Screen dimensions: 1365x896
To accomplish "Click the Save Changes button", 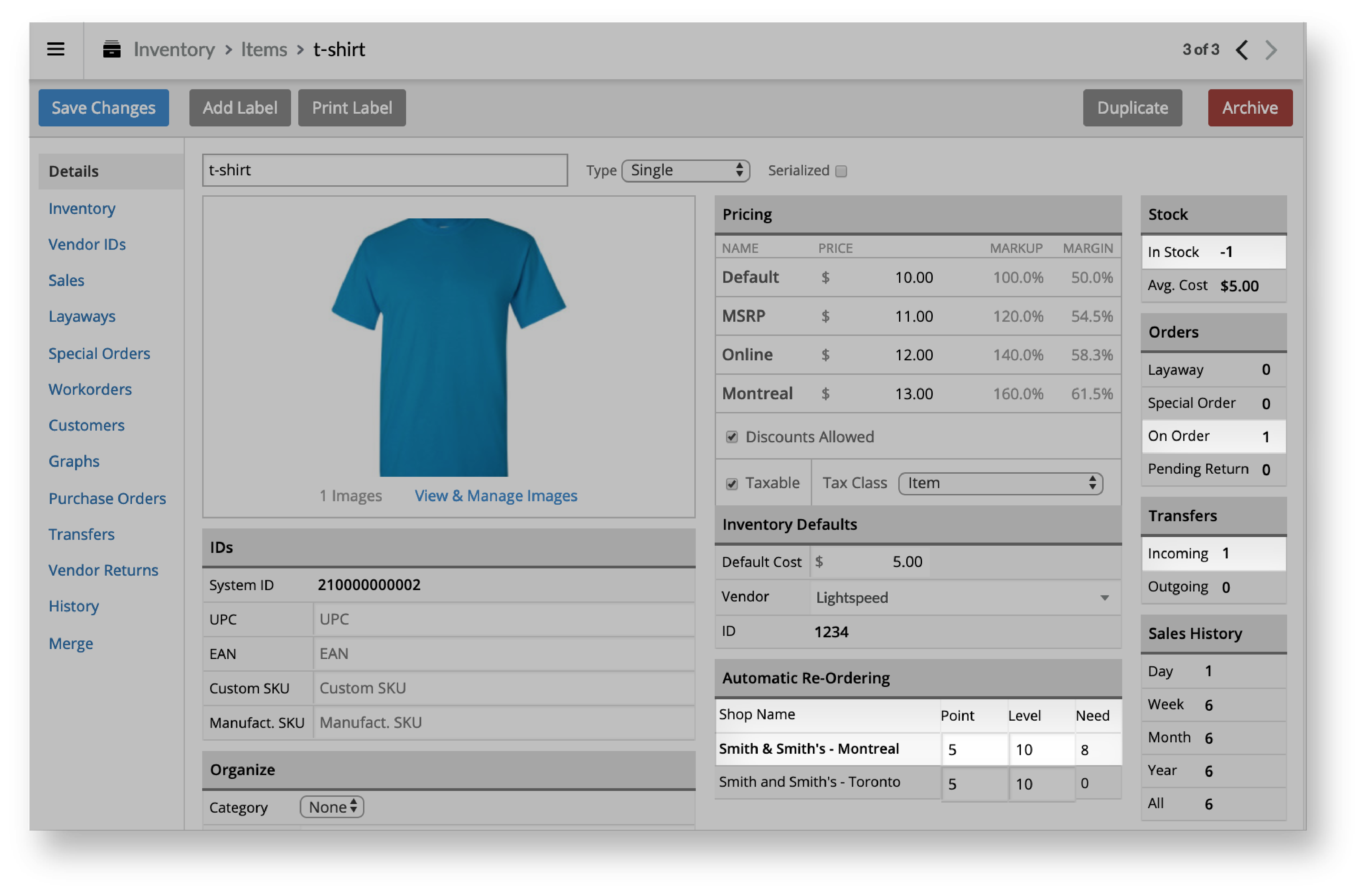I will 104,108.
